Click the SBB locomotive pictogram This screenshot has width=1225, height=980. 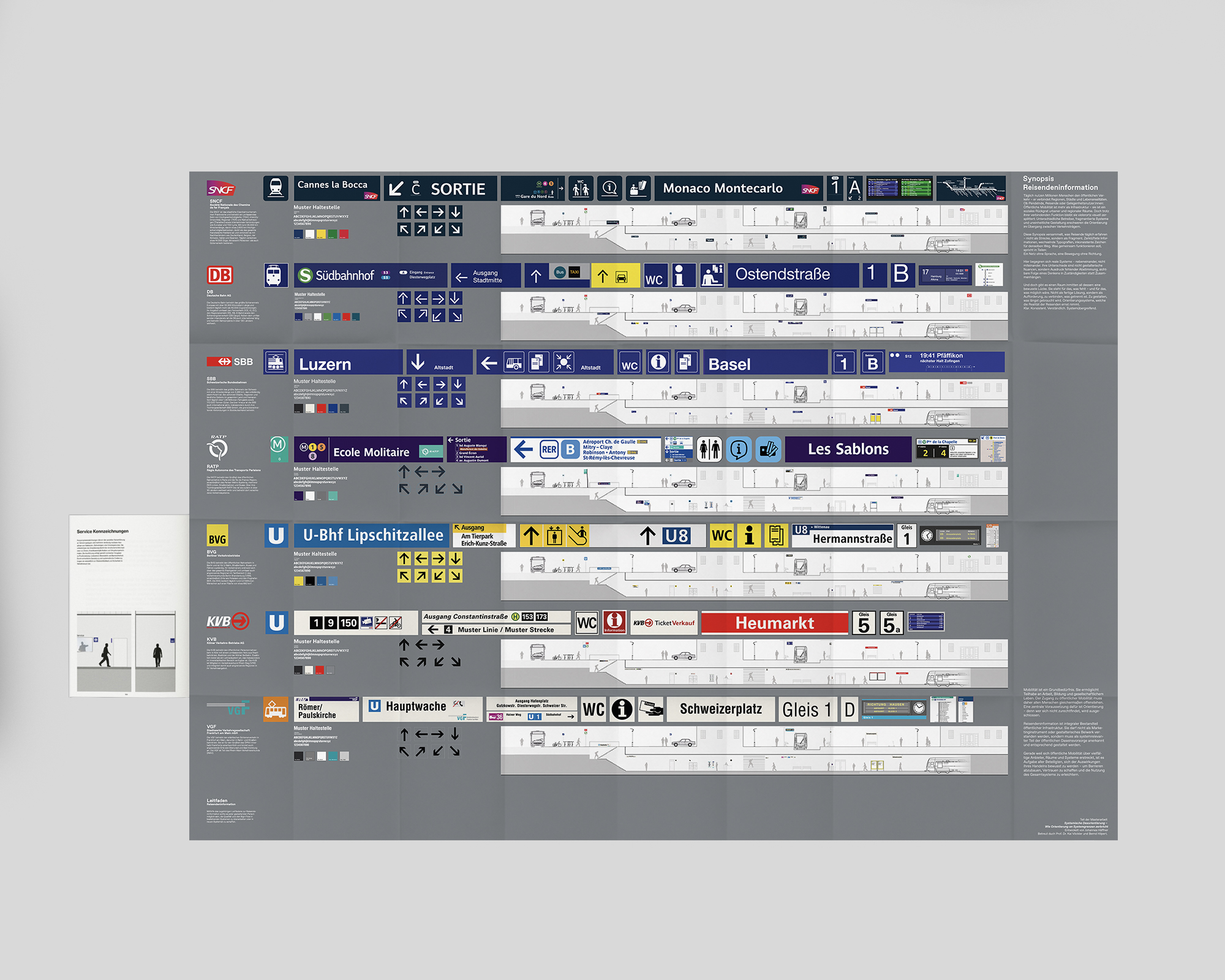tap(276, 362)
